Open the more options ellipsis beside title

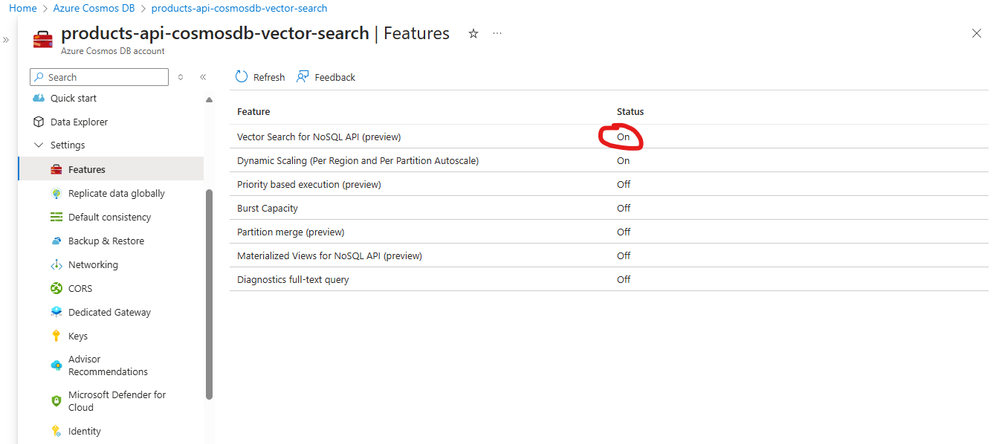497,33
